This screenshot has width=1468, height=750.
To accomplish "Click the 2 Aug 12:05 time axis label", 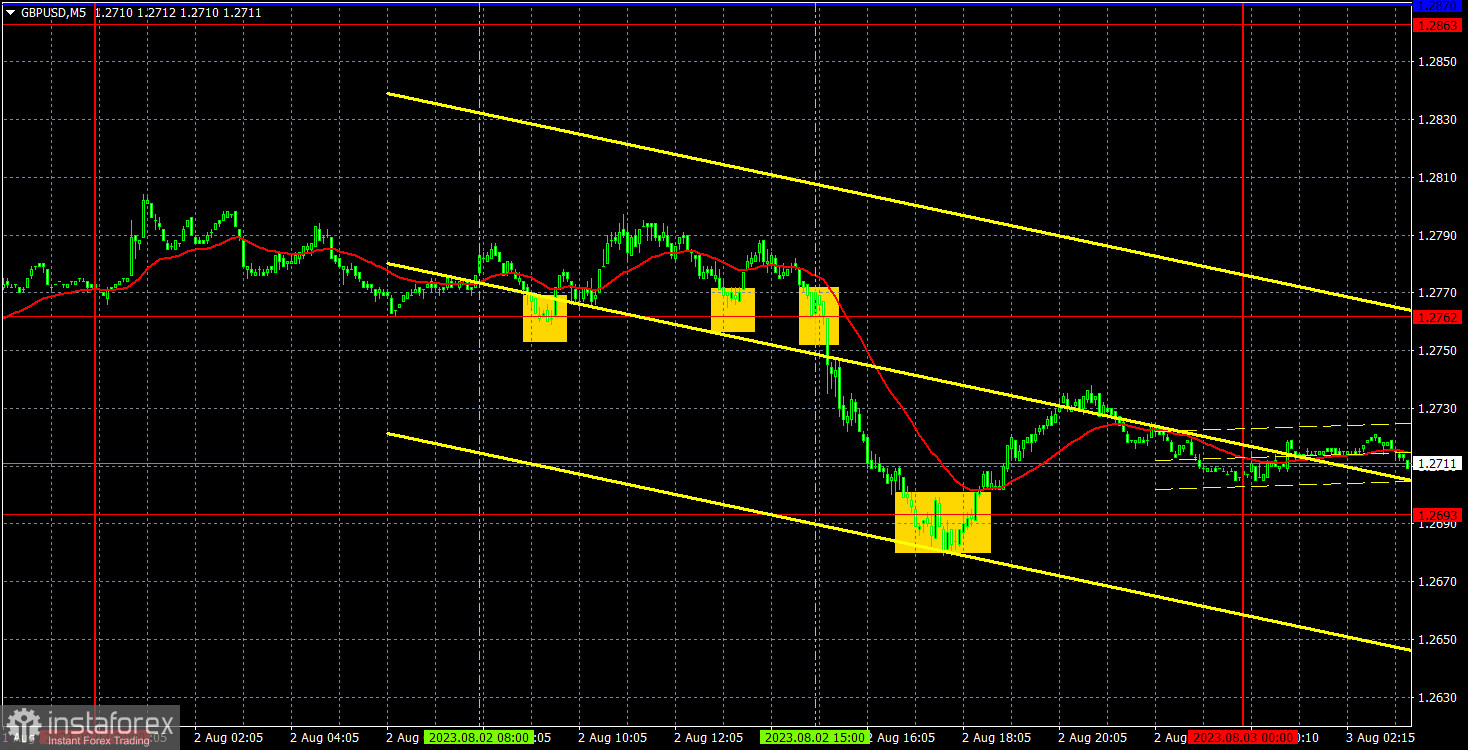I will [709, 738].
